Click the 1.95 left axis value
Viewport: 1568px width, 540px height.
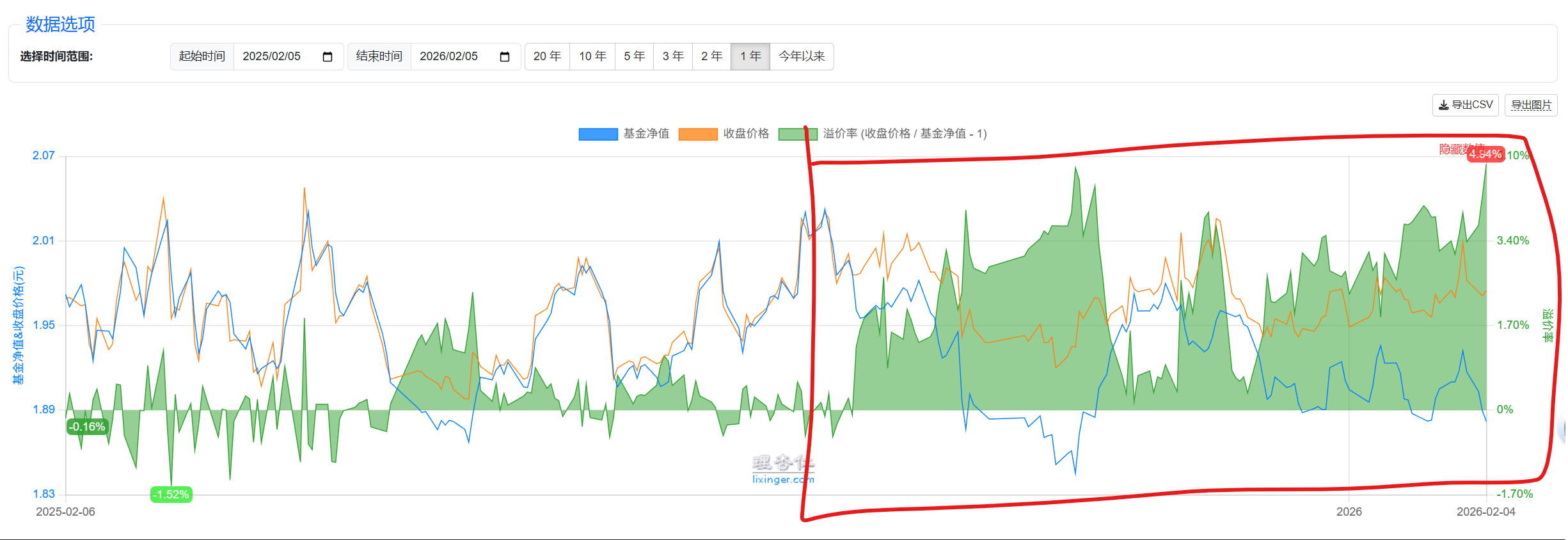pos(44,325)
